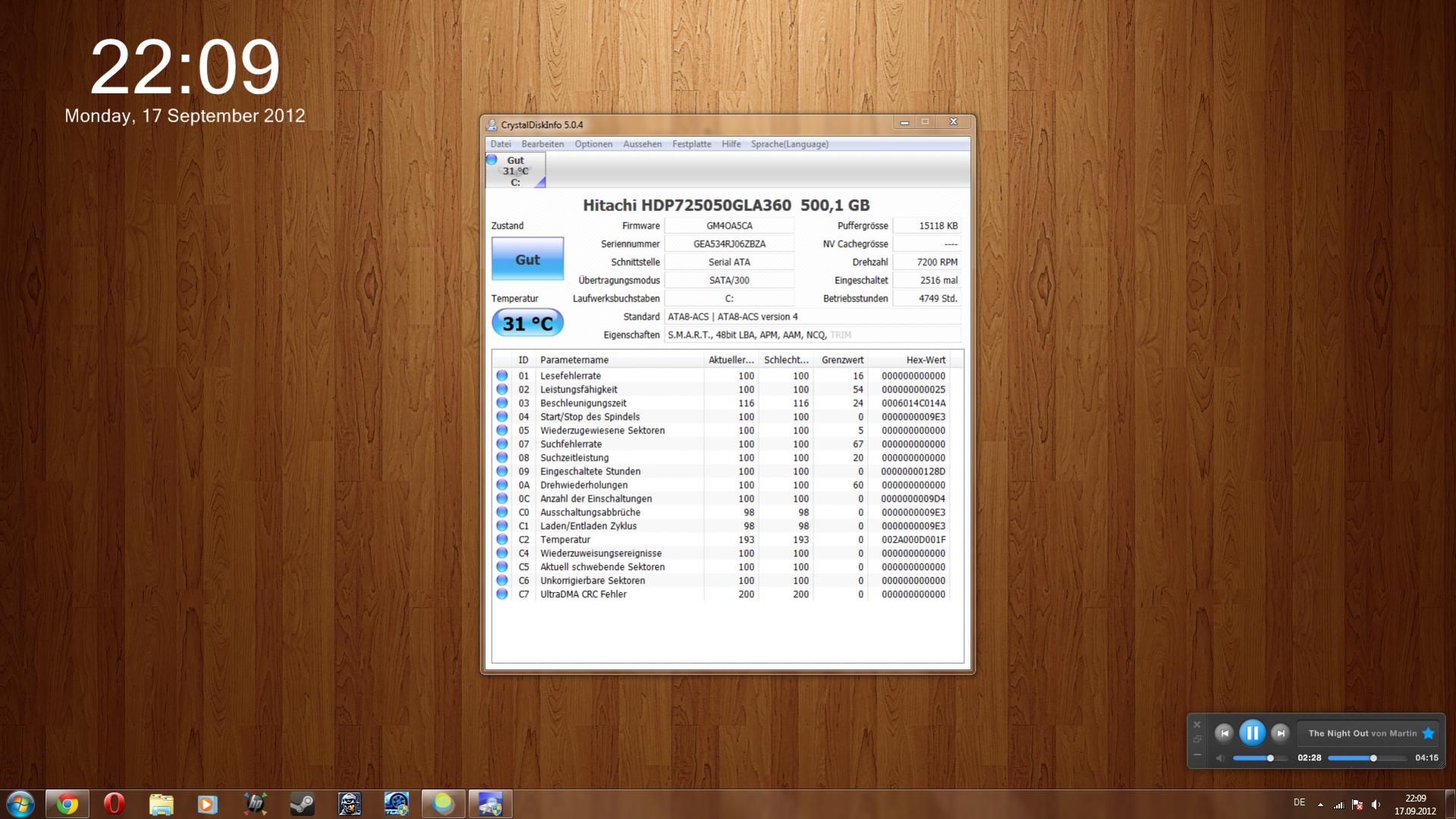The image size is (1456, 819).
Task: Click the blue status icon for Lesefehlerrate
Action: pos(502,376)
